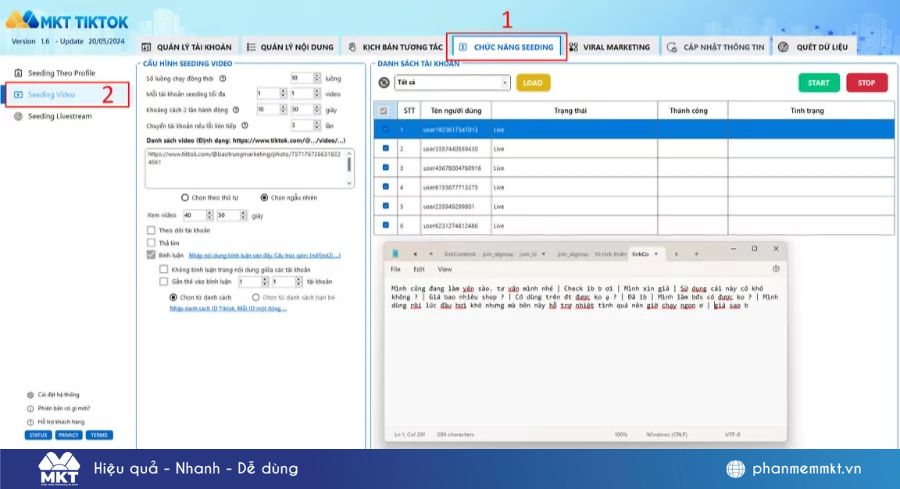Select Chọn từ danh sách bạn bè radio
This screenshot has width=900, height=489.
[x=256, y=297]
